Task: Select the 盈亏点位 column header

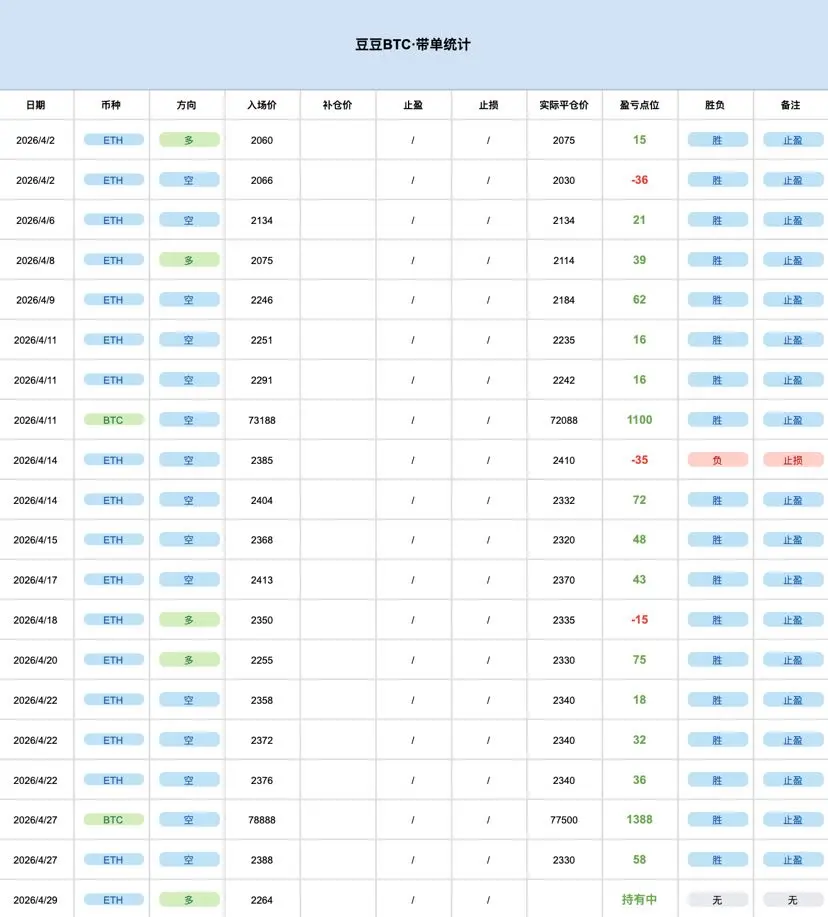Action: pyautogui.click(x=640, y=105)
